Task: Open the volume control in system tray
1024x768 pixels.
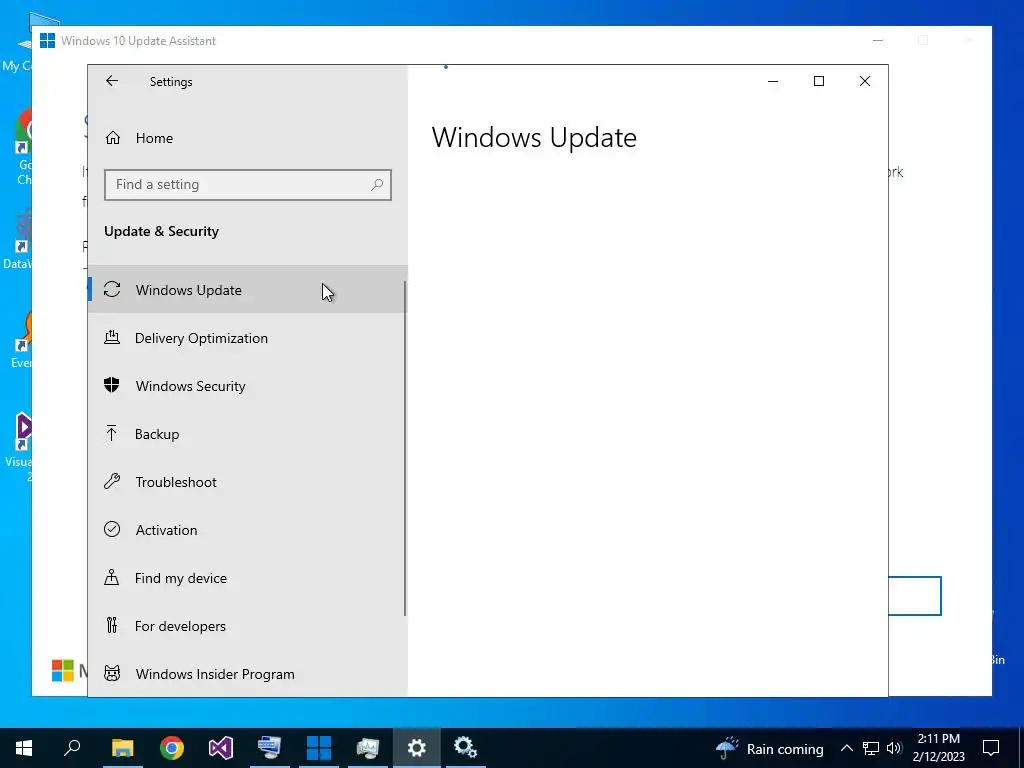Action: click(894, 748)
